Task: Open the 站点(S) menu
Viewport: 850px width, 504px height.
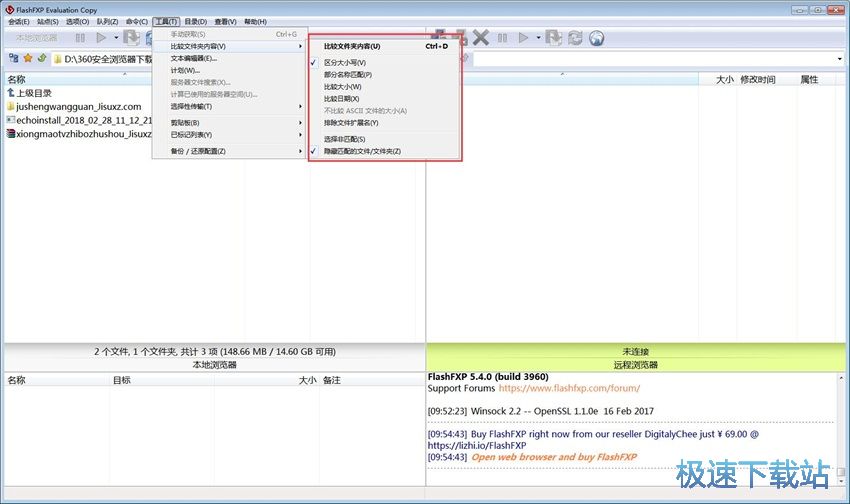Action: tap(48, 22)
